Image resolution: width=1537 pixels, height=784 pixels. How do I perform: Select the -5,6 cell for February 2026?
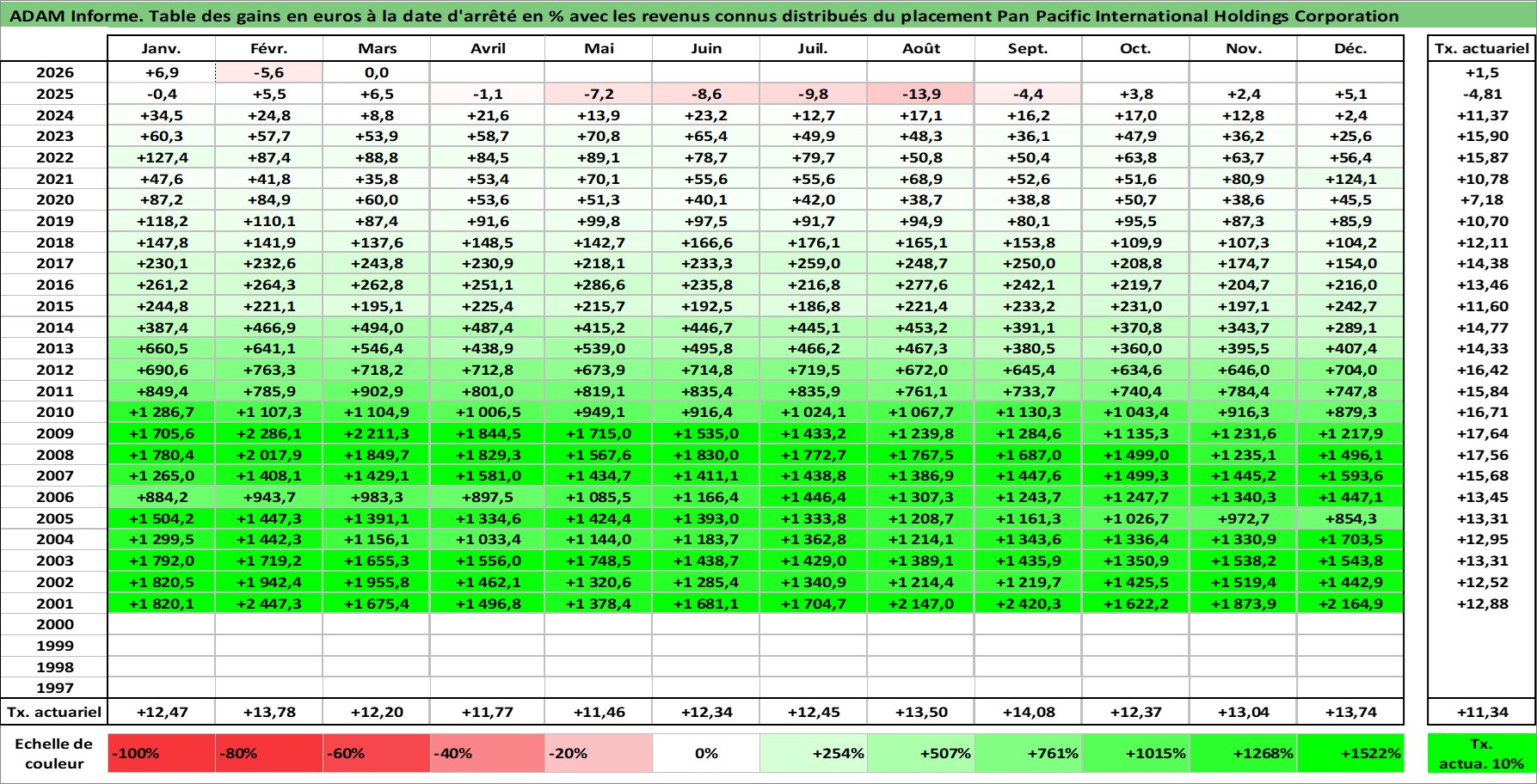[269, 73]
